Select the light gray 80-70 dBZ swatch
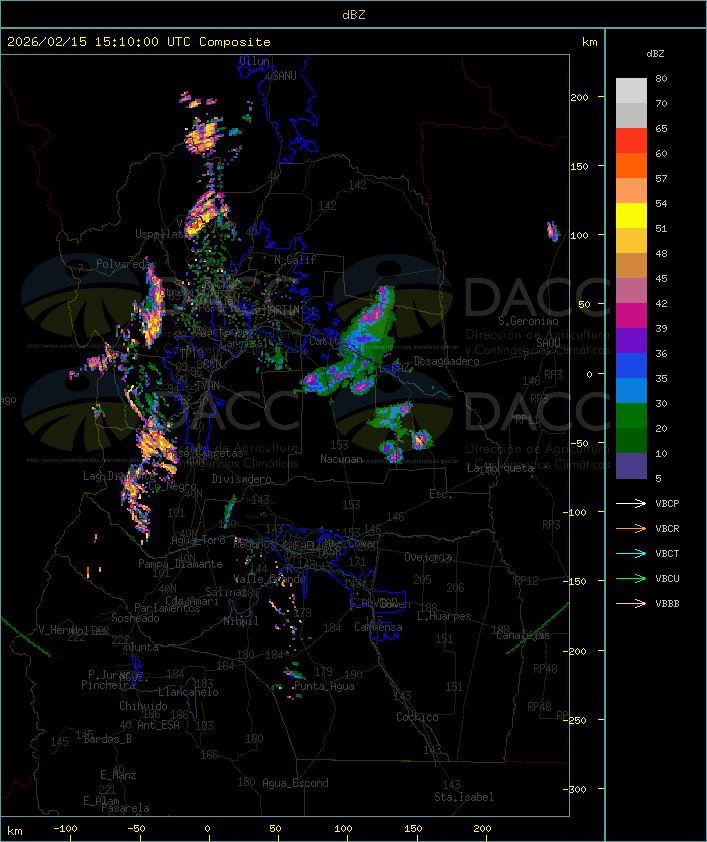Viewport: 707px width, 842px height. click(x=631, y=90)
